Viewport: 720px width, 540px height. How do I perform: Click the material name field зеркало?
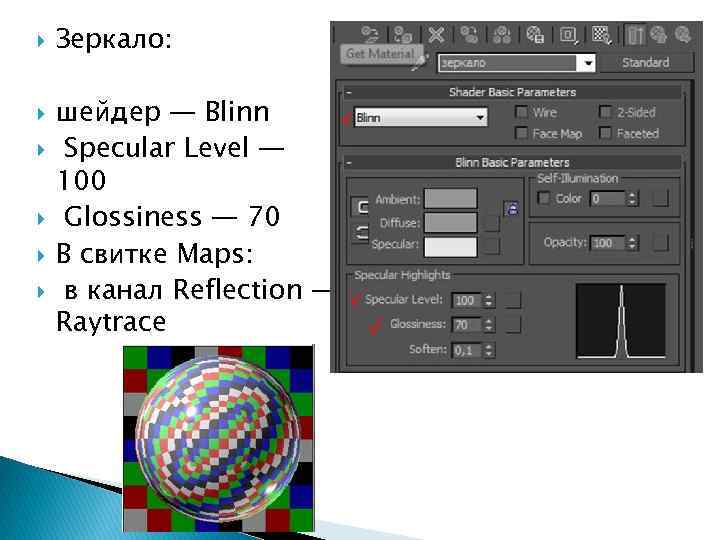[x=507, y=63]
